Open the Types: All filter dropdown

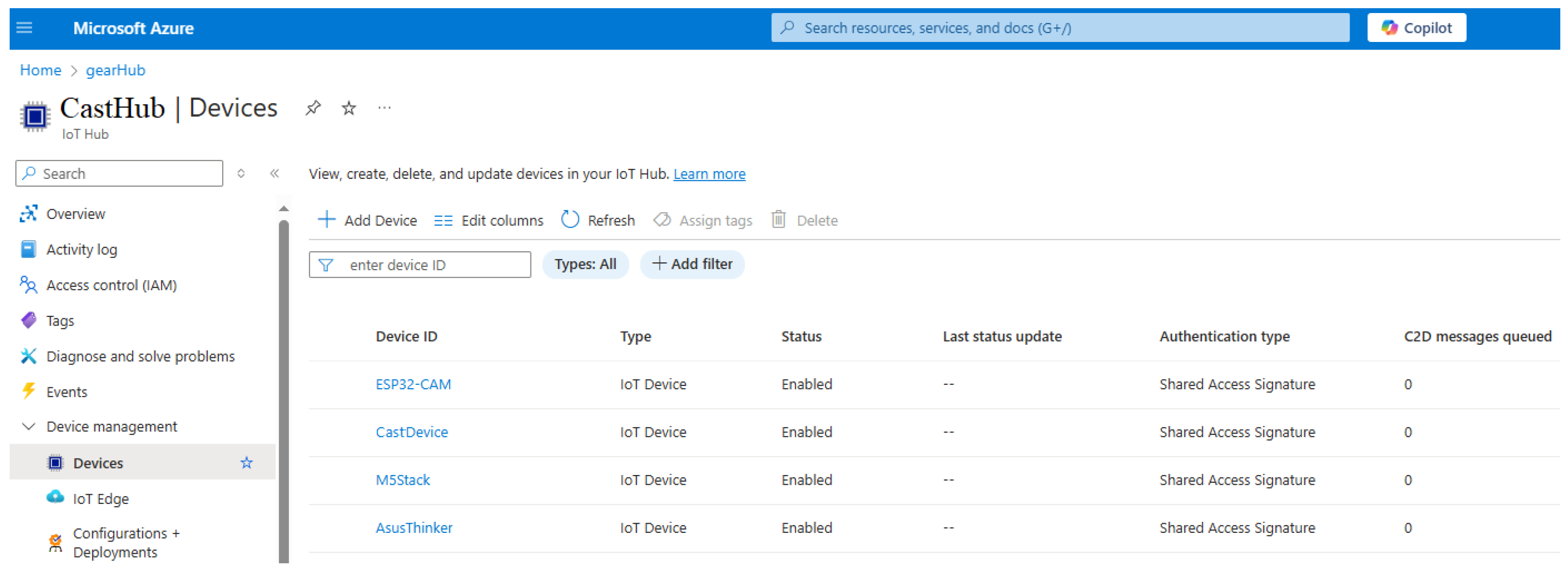[x=585, y=264]
